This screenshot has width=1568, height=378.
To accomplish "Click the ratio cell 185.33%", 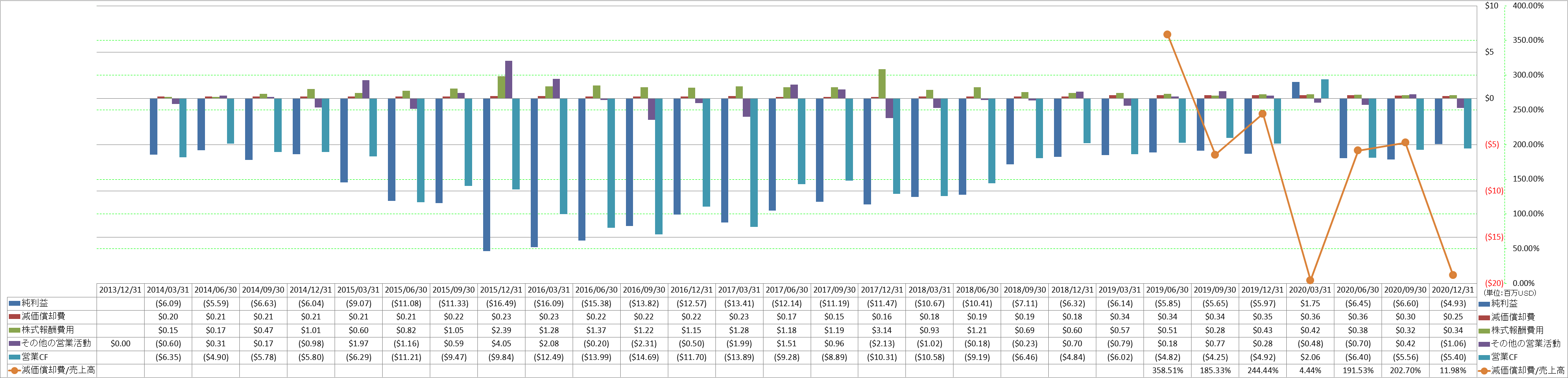I will tap(1215, 370).
